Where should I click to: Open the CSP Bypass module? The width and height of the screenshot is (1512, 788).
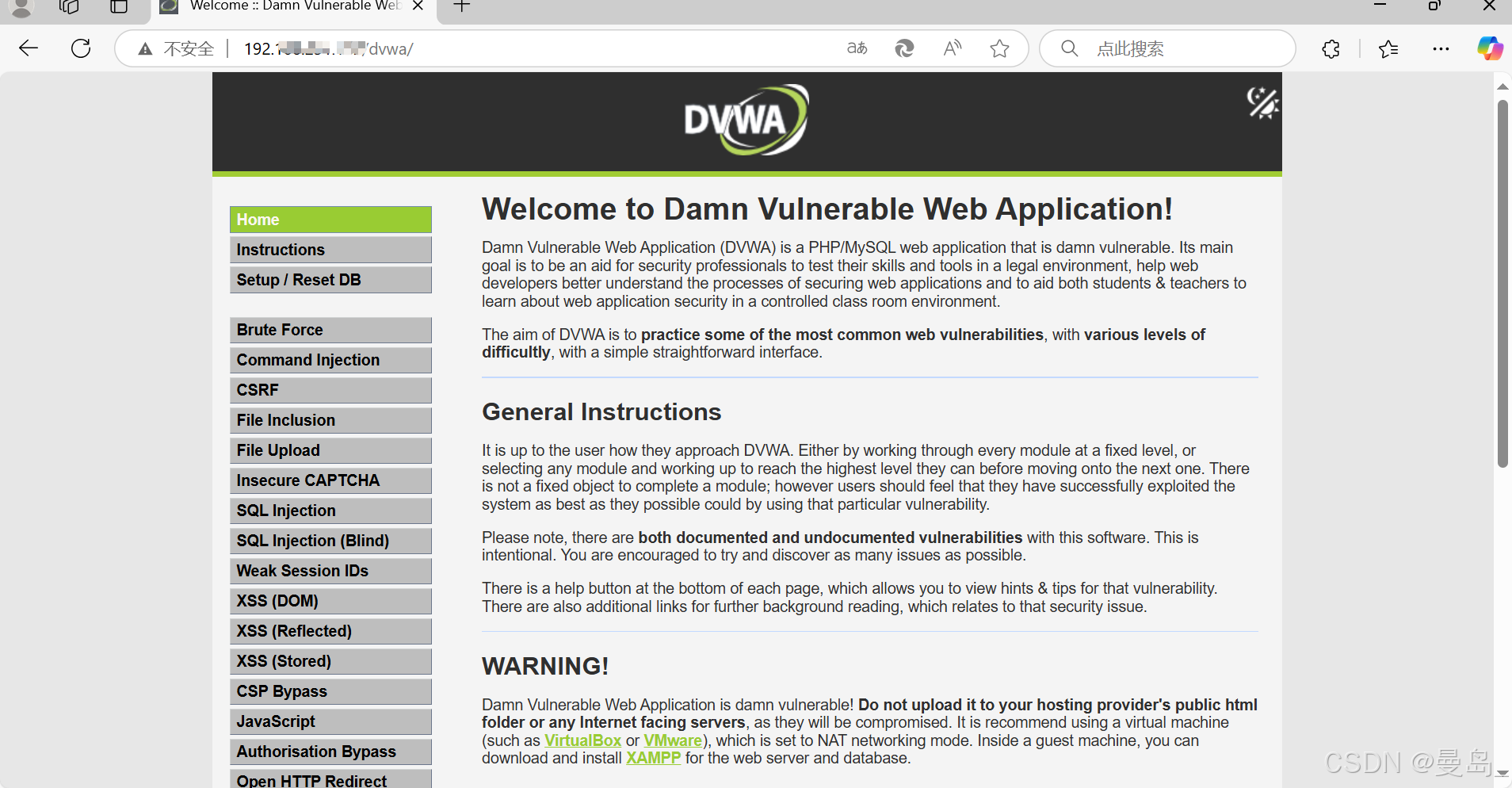point(330,691)
